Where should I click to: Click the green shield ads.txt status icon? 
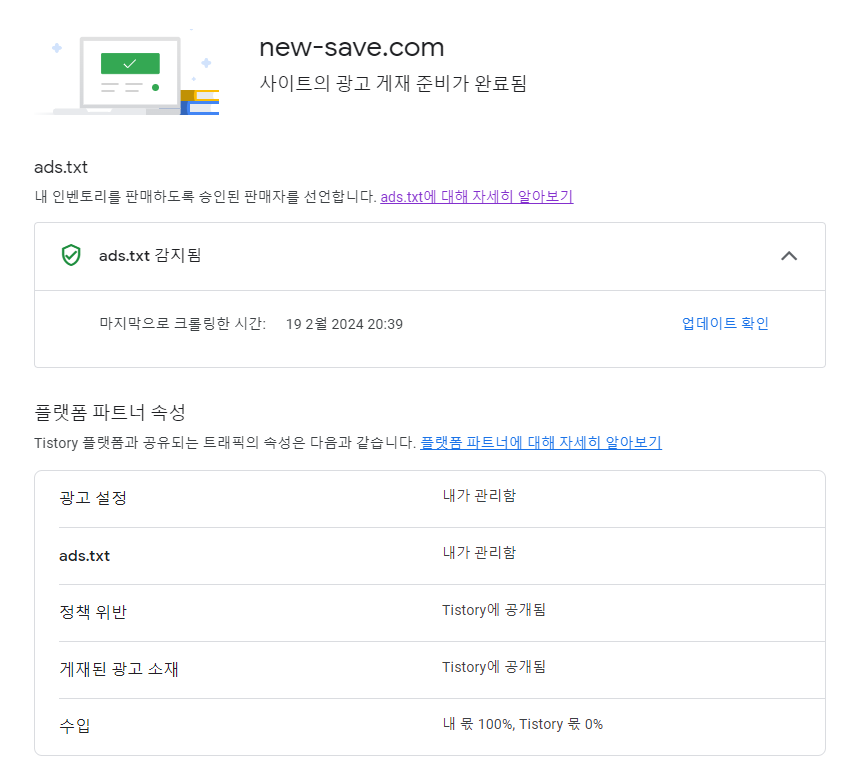point(71,255)
